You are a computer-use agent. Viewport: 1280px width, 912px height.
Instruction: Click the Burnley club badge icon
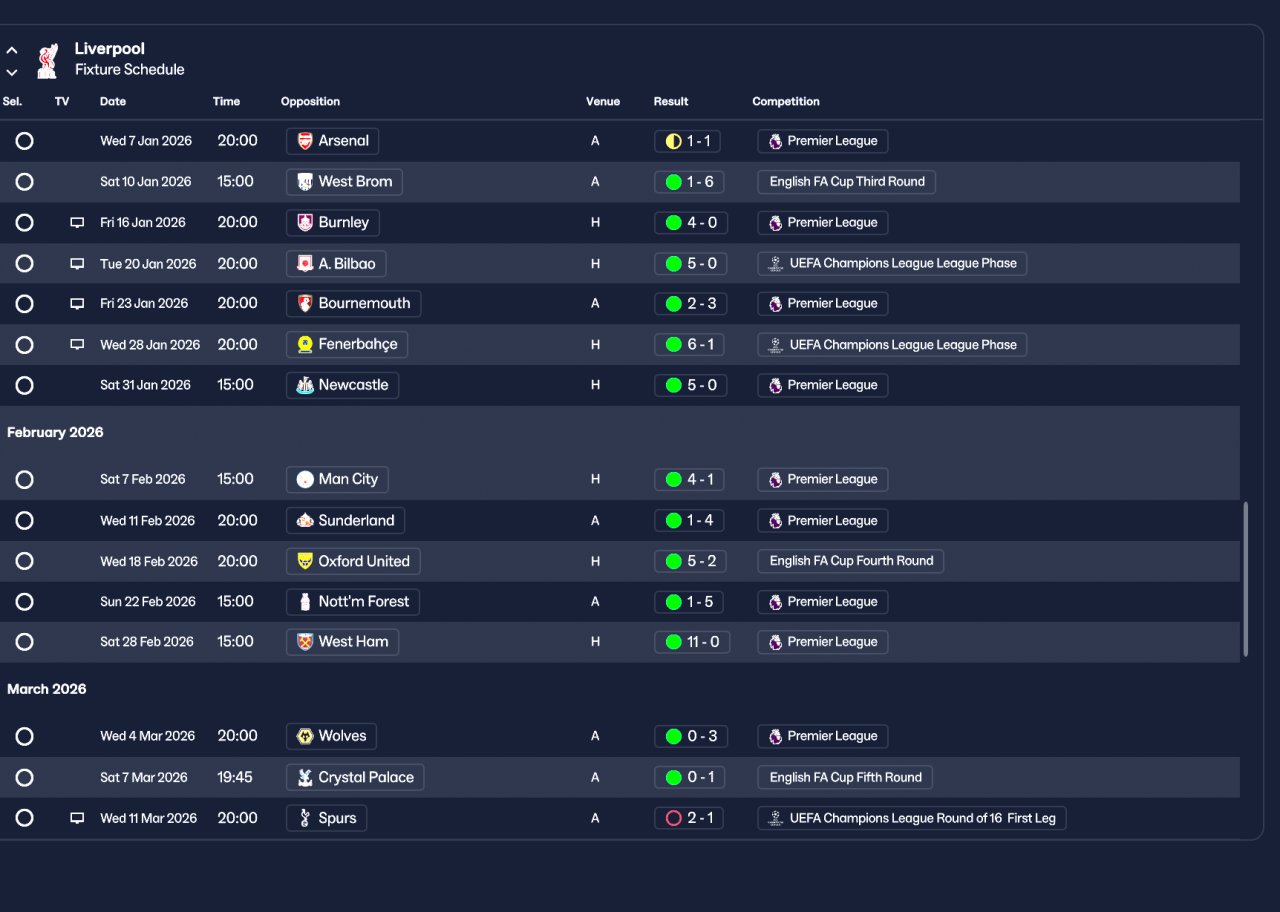pyautogui.click(x=305, y=223)
